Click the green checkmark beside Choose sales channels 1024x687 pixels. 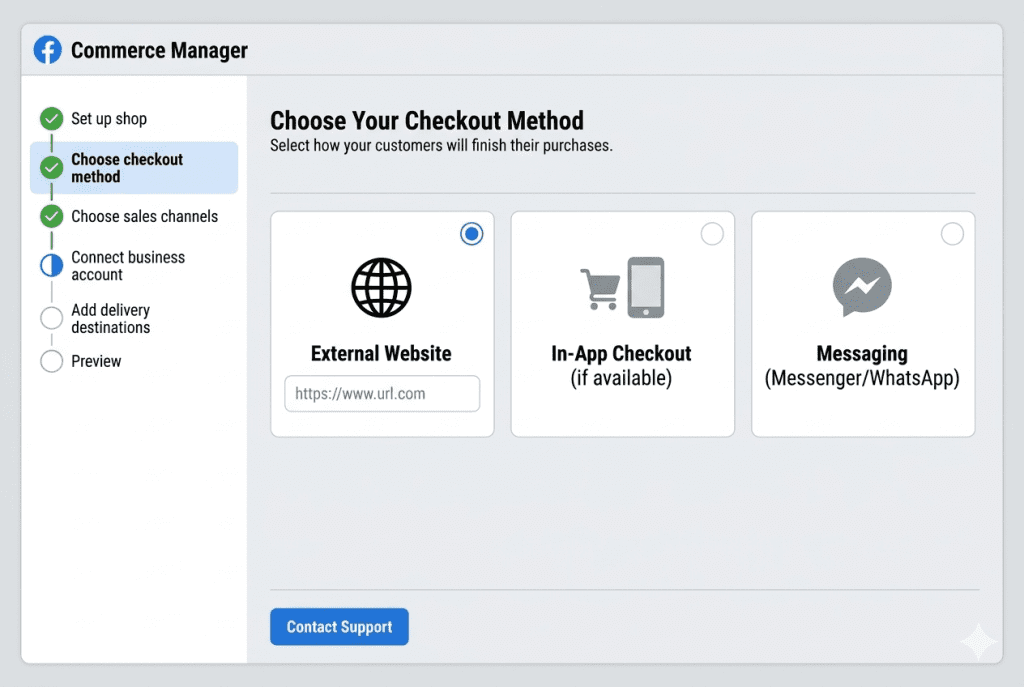click(52, 216)
